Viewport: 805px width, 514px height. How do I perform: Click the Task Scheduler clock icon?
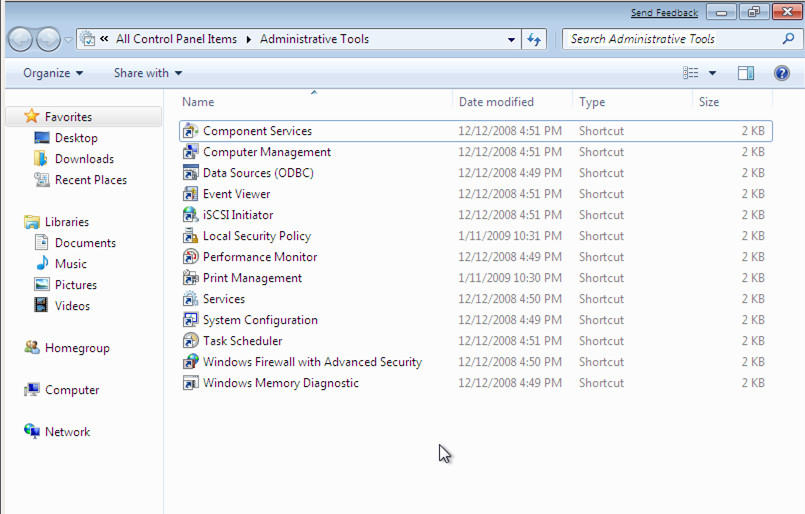pyautogui.click(x=190, y=341)
